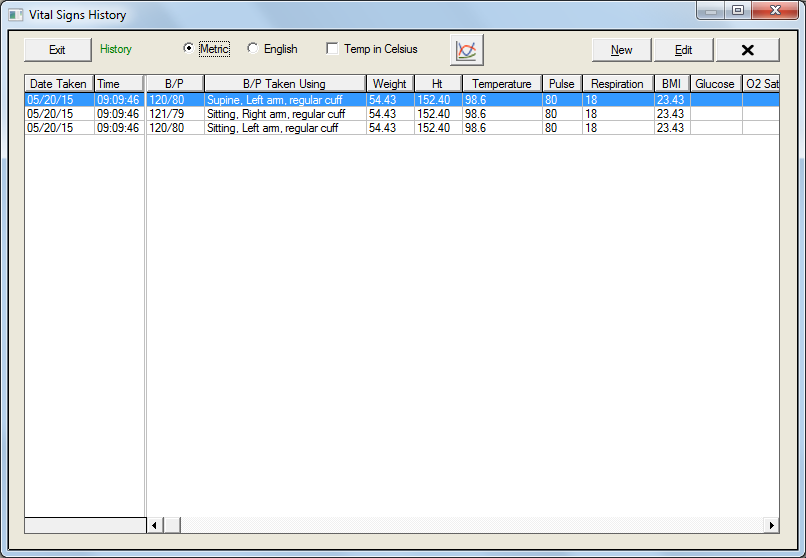Click the Temperature column header

click(501, 84)
